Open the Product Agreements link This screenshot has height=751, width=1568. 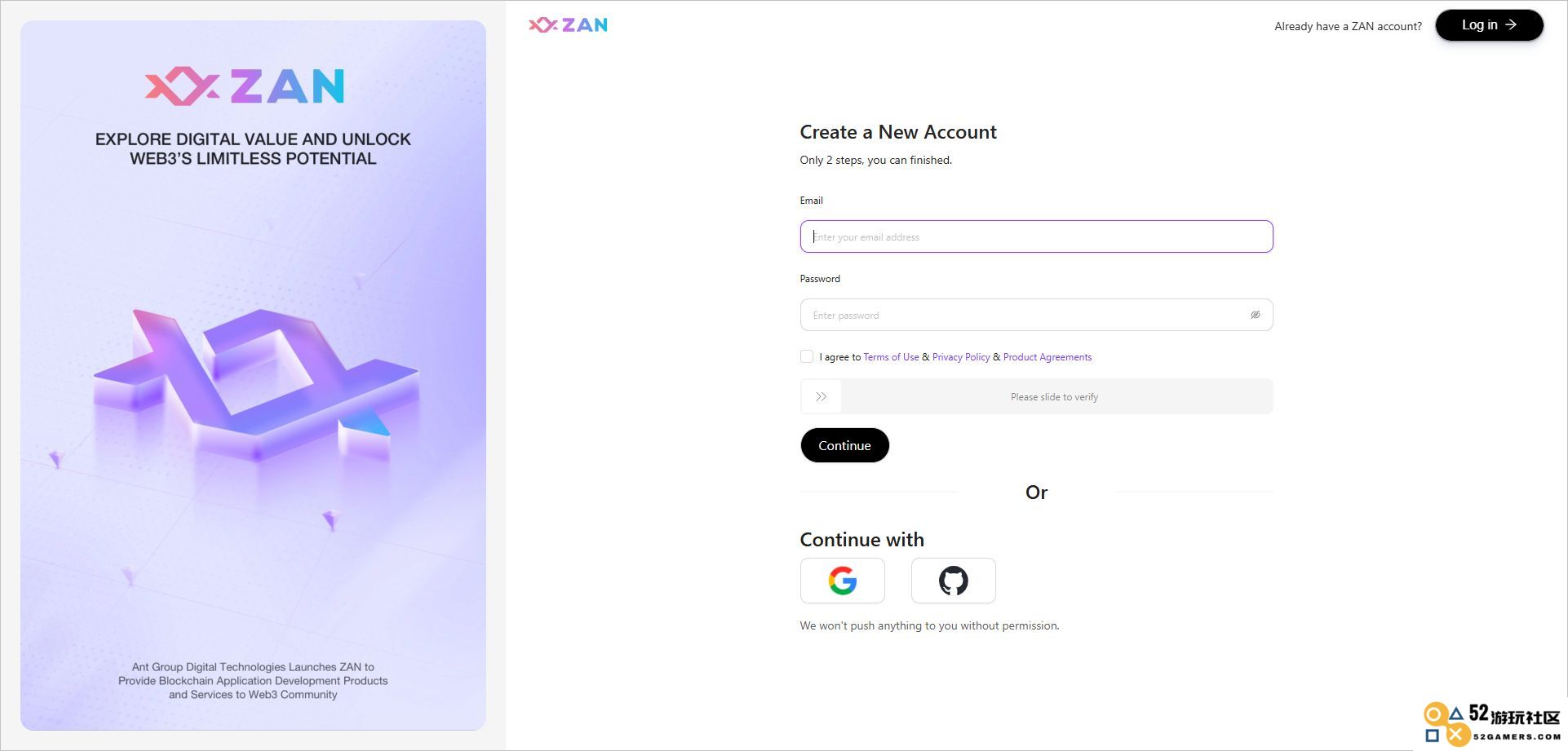[1048, 357]
